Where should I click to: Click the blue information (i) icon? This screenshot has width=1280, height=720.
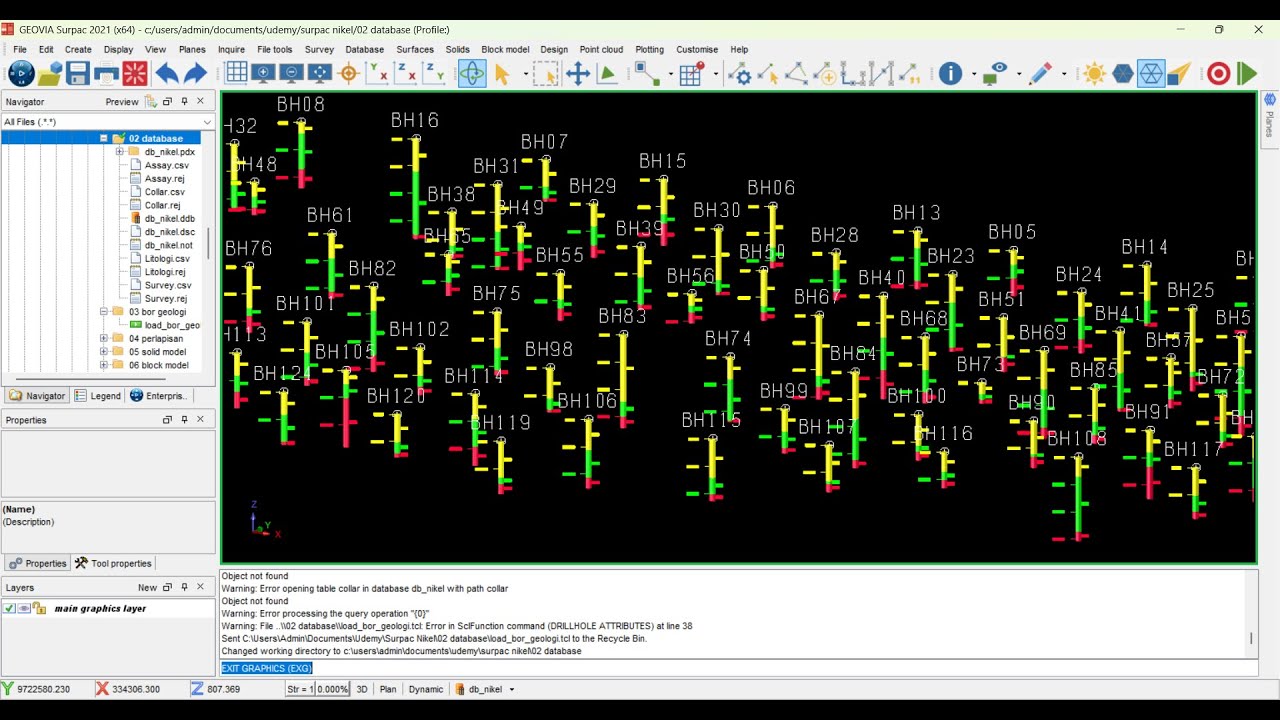950,73
